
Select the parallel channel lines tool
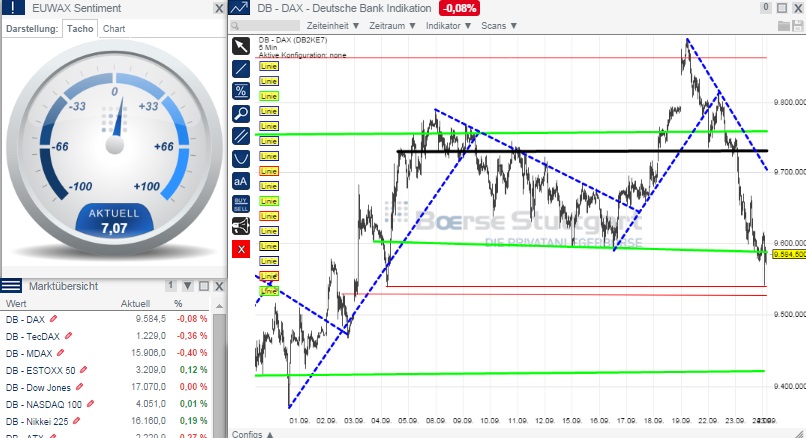(241, 136)
